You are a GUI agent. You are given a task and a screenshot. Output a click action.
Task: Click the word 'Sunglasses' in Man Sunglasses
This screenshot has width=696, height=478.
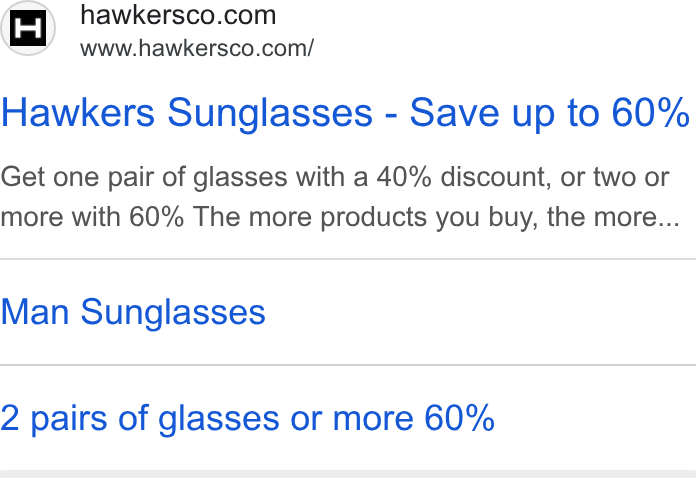[173, 313]
